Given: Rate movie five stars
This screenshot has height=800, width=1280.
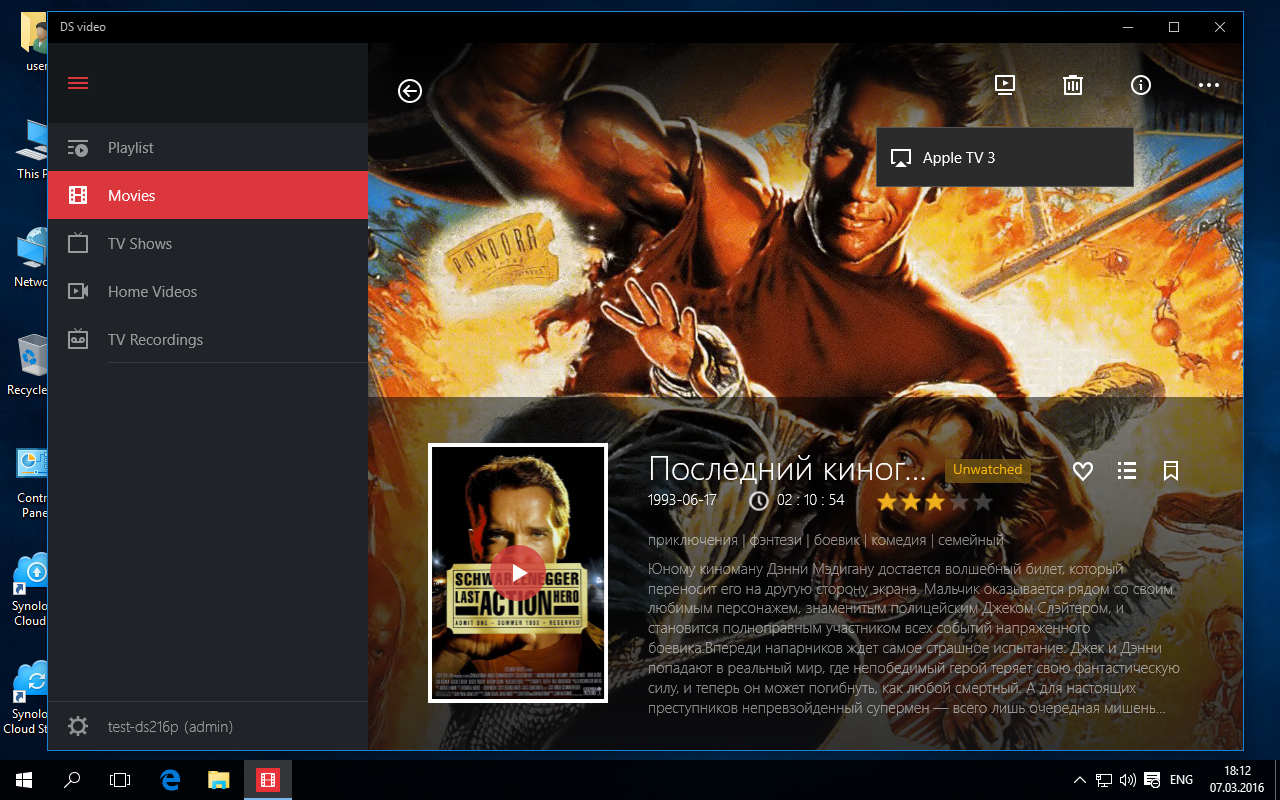Looking at the screenshot, I should click(x=982, y=501).
